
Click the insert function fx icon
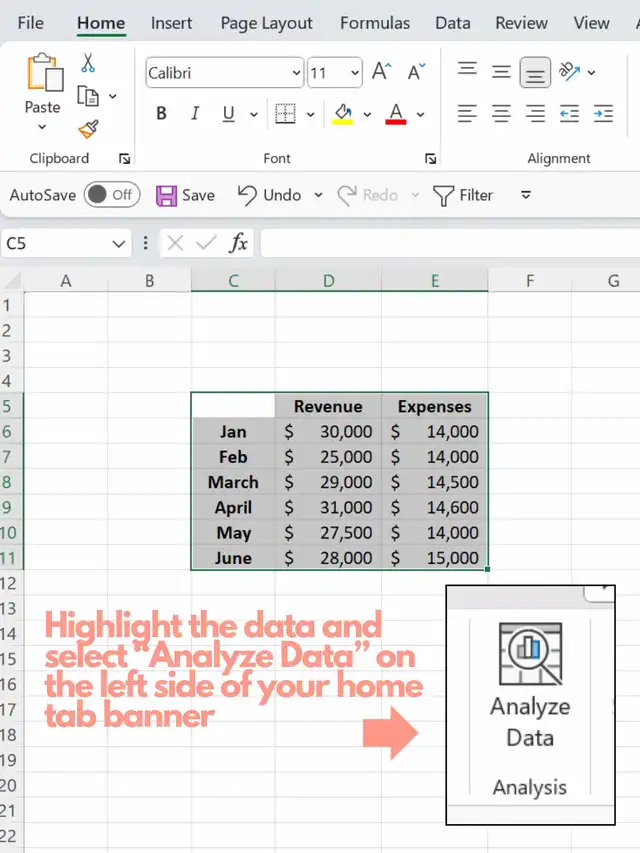[x=239, y=243]
